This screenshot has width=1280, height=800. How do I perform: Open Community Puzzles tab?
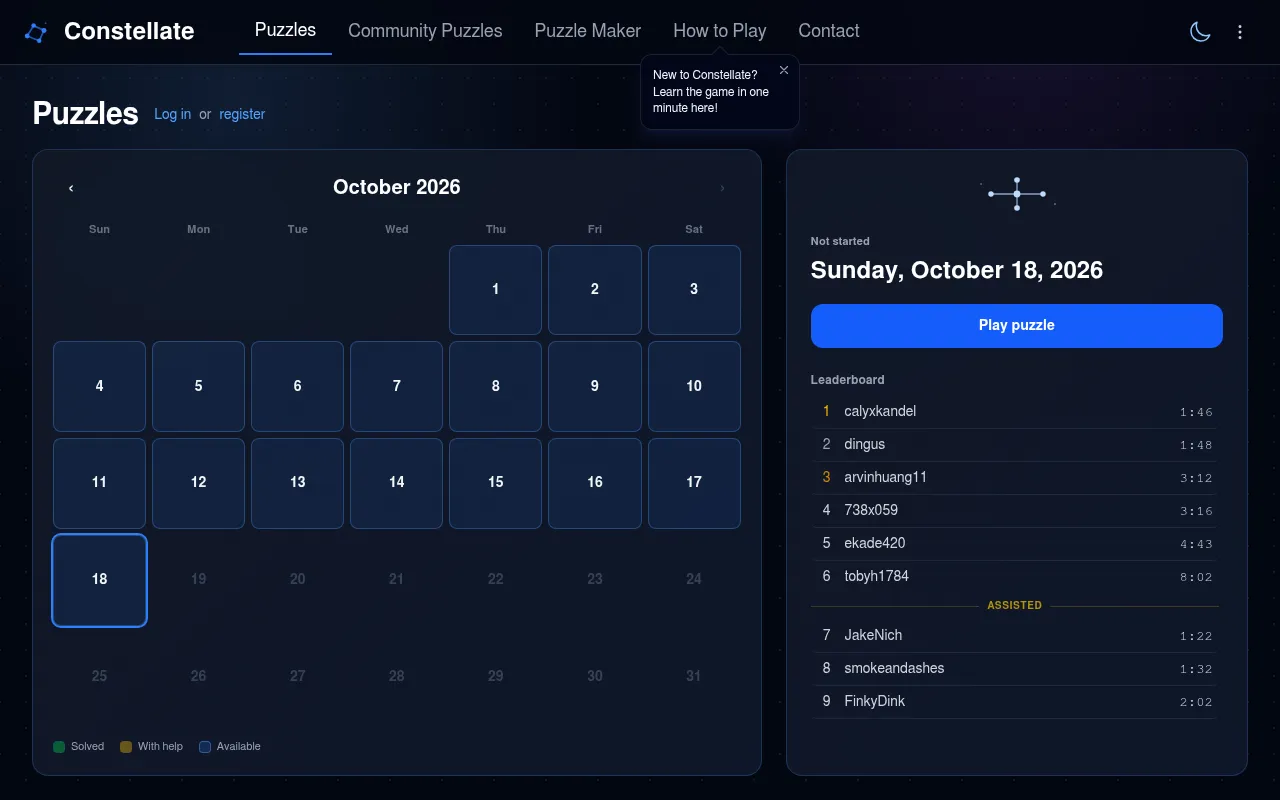coord(425,31)
